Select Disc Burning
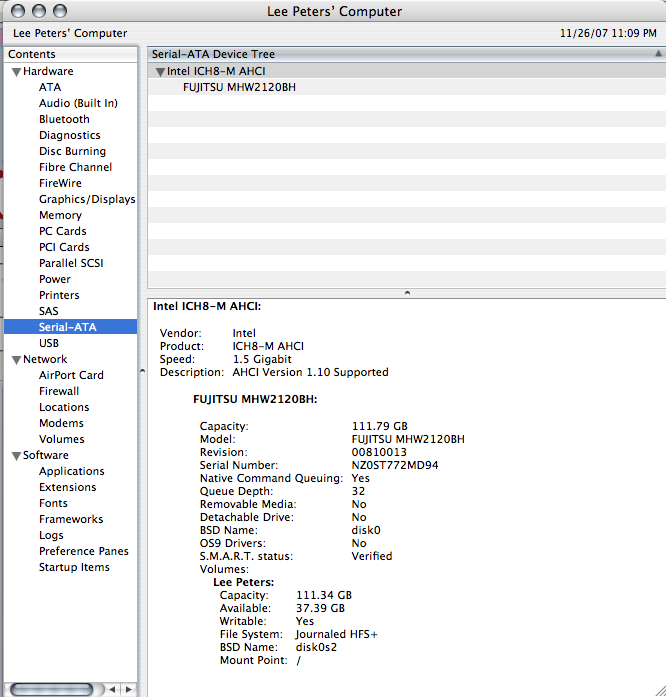The width and height of the screenshot is (666, 697). 72,151
